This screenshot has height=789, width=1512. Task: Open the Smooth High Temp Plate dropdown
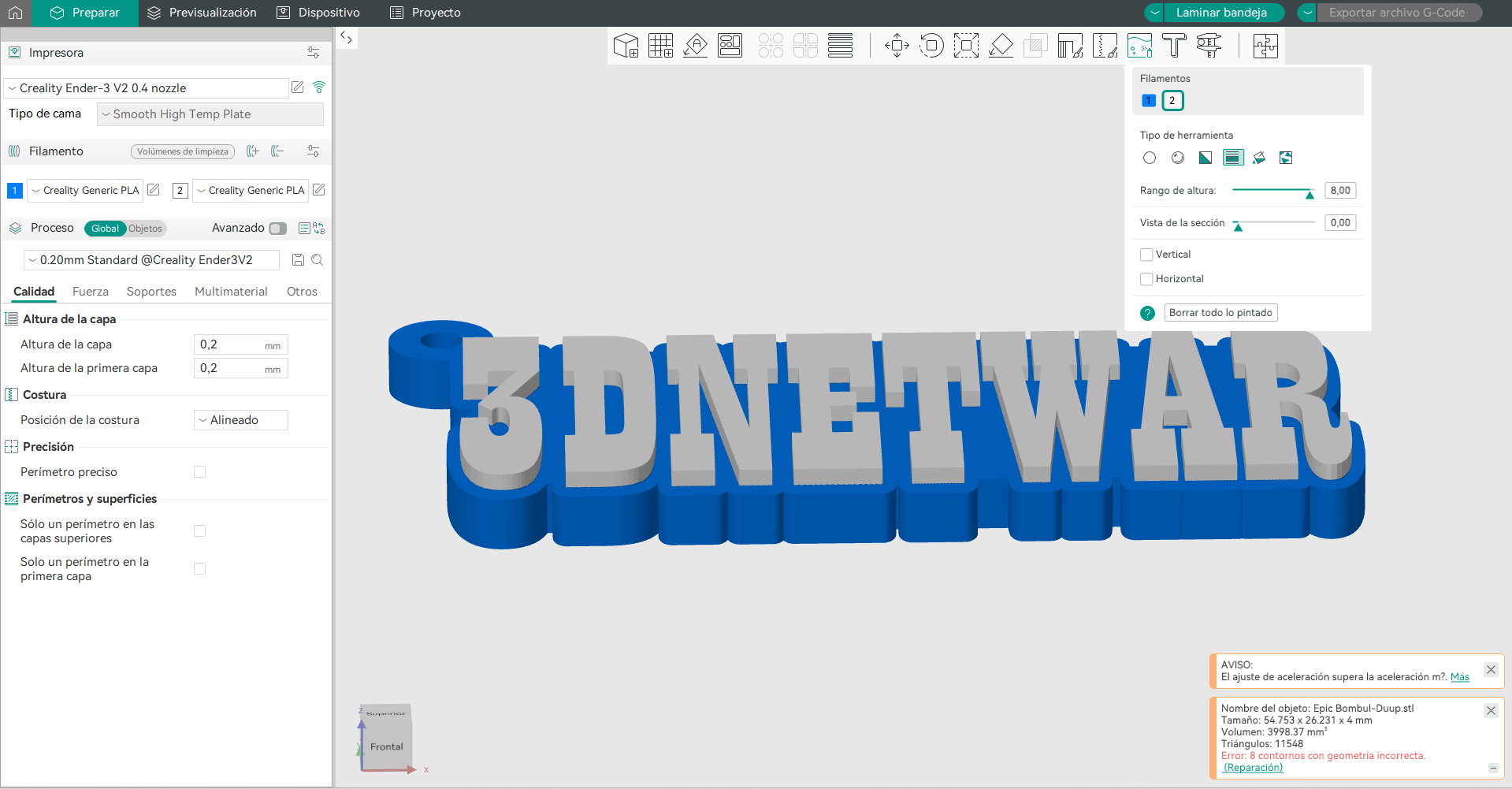tap(210, 114)
